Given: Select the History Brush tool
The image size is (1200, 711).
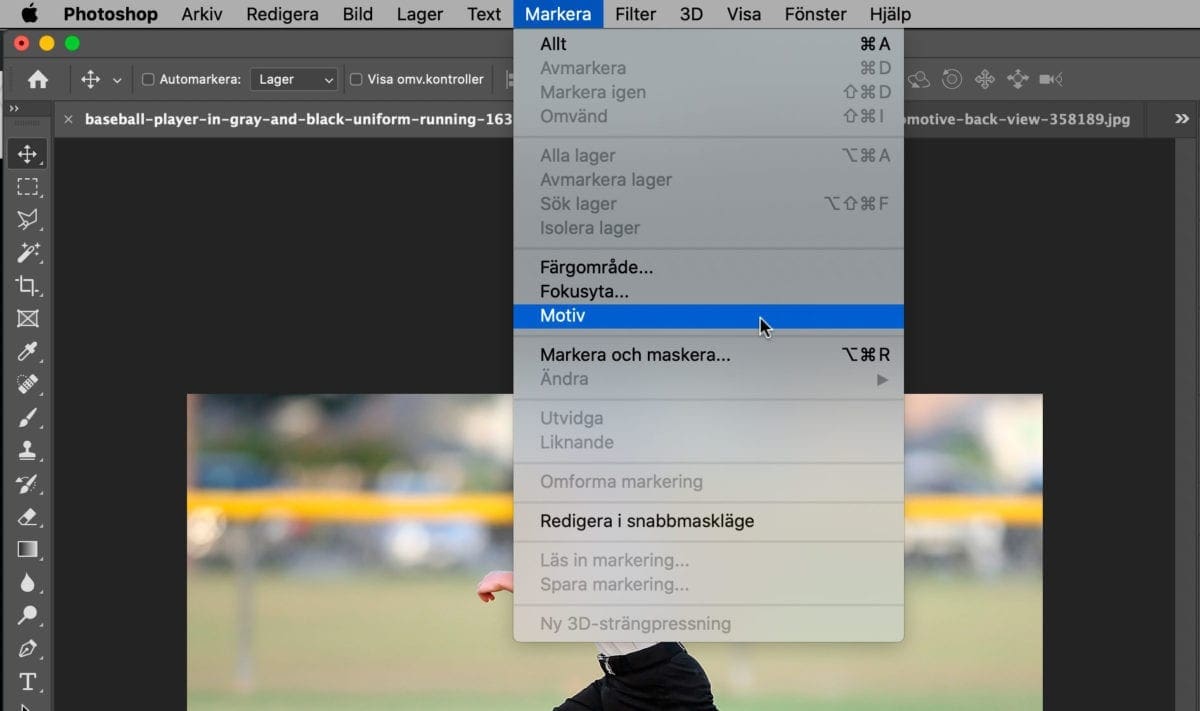Looking at the screenshot, I should [x=27, y=484].
